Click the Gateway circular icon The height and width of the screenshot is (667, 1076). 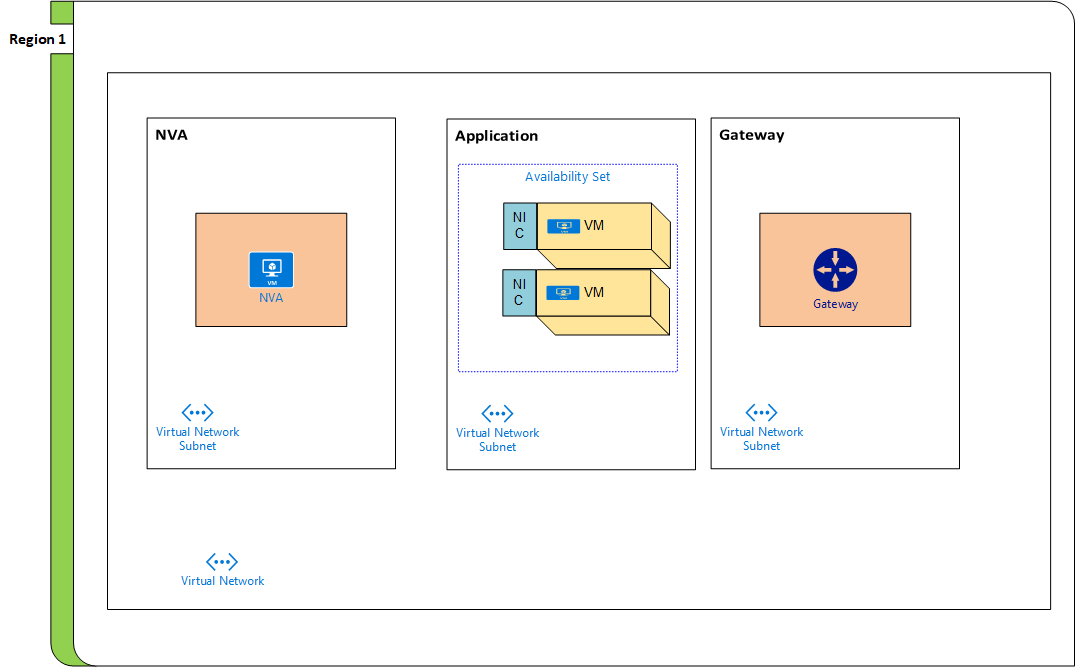[835, 269]
